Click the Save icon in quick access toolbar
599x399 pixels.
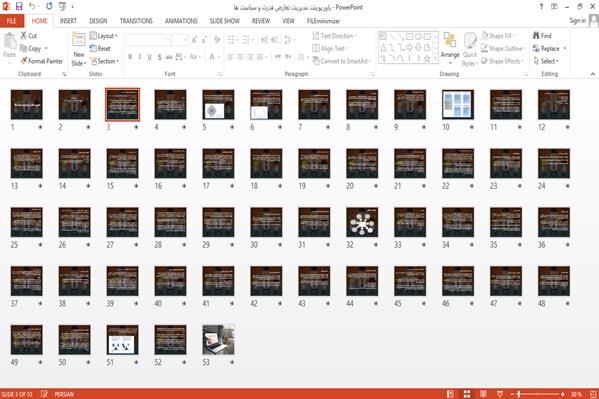click(x=19, y=6)
